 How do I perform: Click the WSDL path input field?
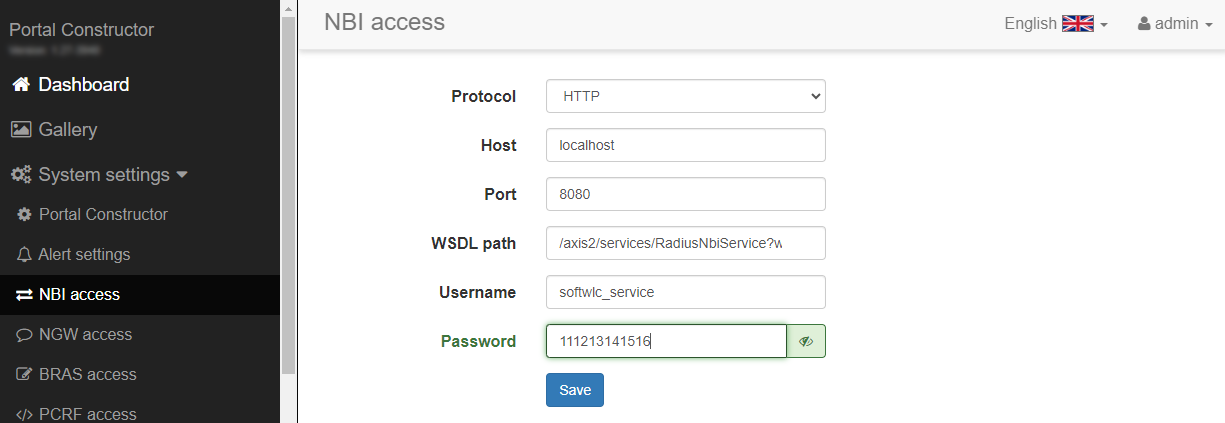pos(685,243)
